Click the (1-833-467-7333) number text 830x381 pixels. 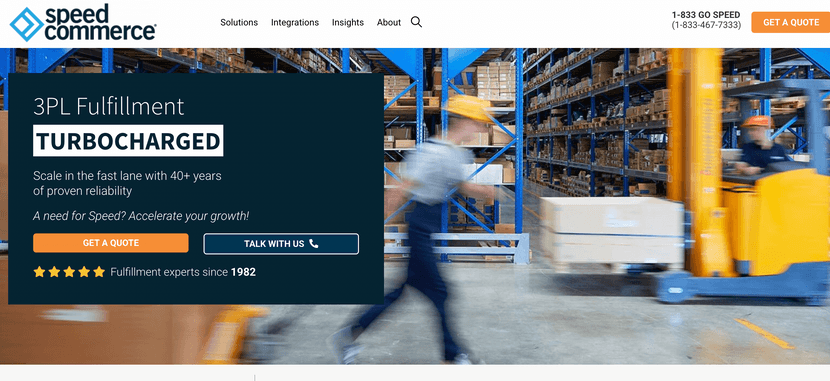706,25
